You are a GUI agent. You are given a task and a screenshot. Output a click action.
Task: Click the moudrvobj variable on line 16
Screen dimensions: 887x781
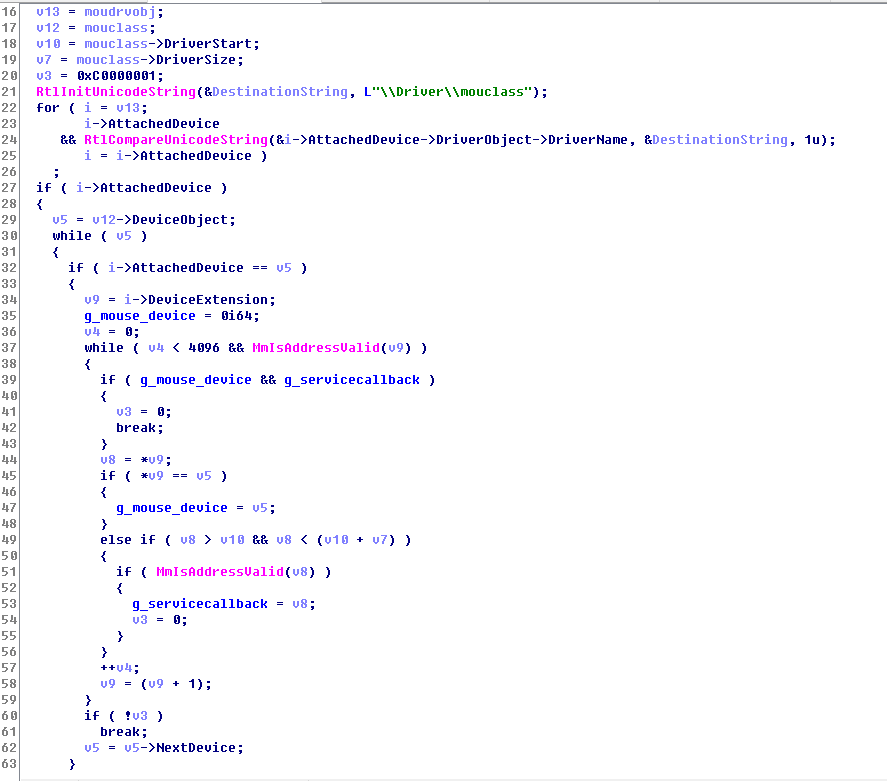pyautogui.click(x=120, y=12)
